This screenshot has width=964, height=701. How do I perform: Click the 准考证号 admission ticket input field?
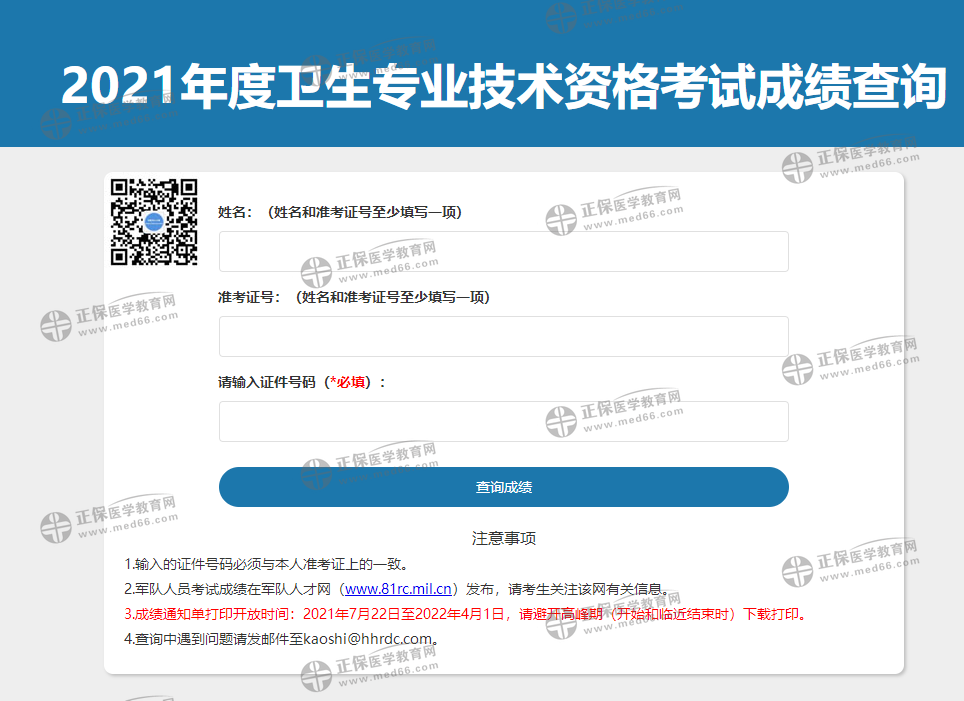coord(503,336)
